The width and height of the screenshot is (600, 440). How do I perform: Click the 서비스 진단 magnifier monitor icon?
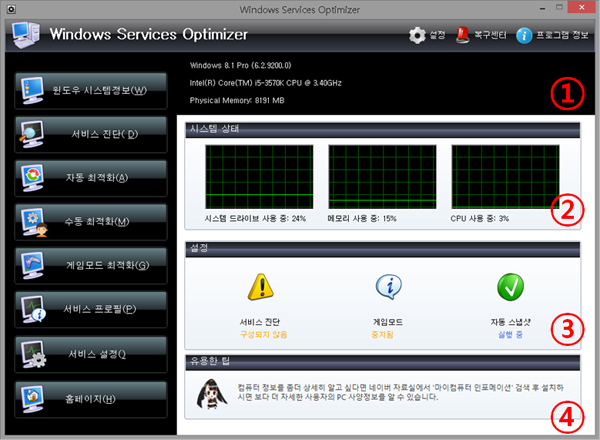pos(32,134)
